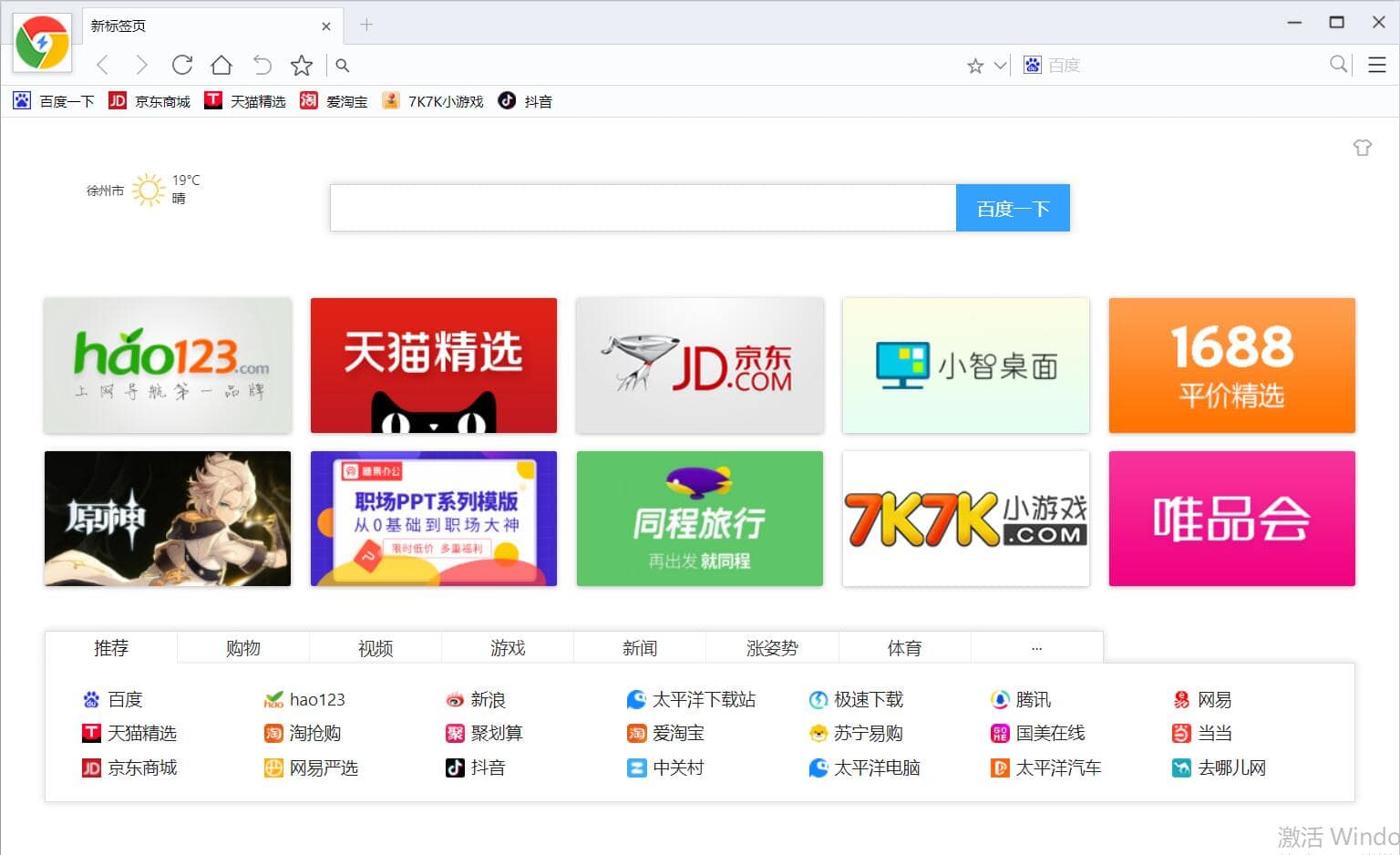This screenshot has width=1400, height=855.
Task: Open 网易 link in recommended list
Action: (x=1202, y=699)
